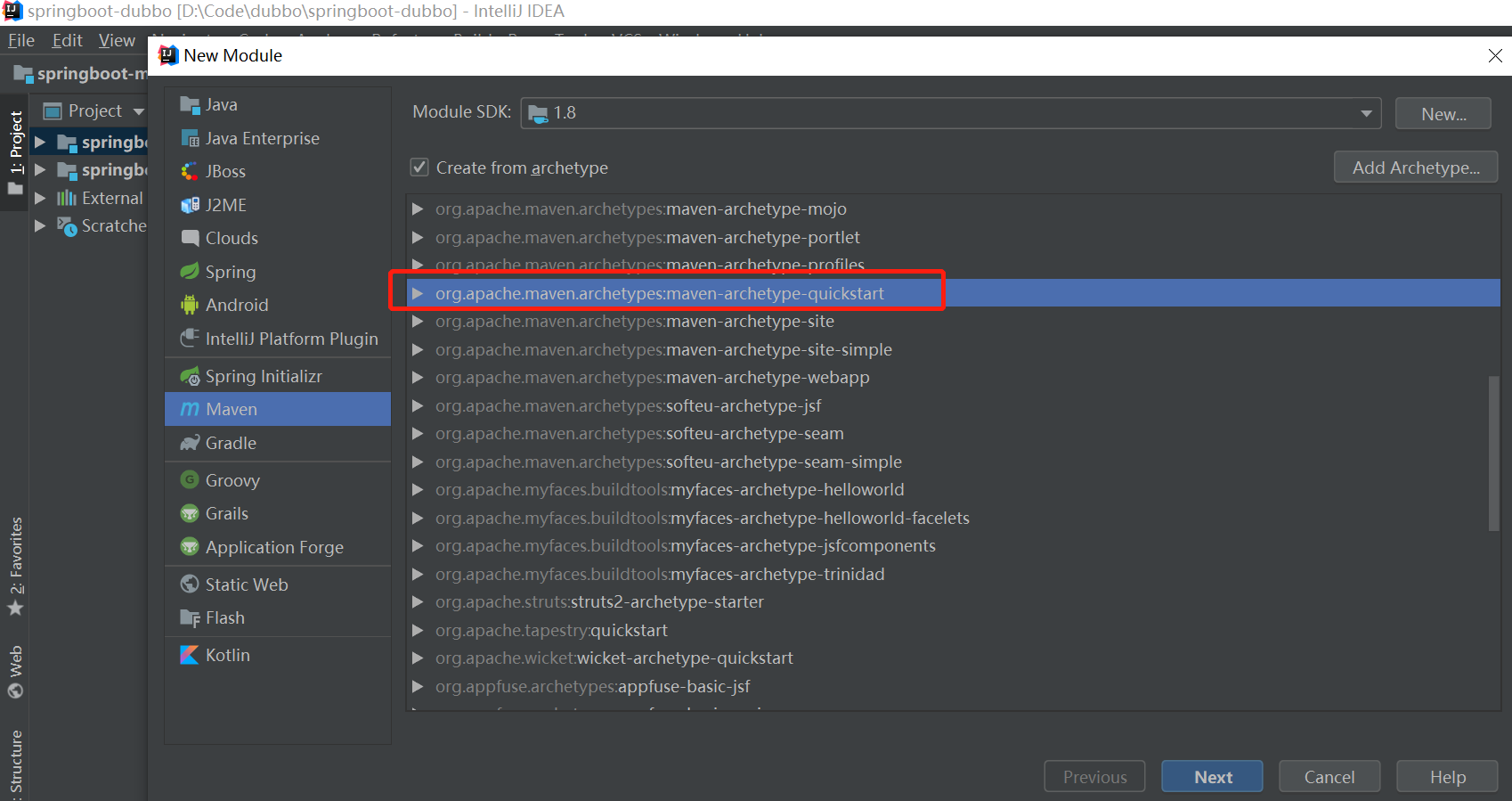This screenshot has width=1512, height=801.
Task: Click the External Libraries icon
Action: [x=67, y=198]
